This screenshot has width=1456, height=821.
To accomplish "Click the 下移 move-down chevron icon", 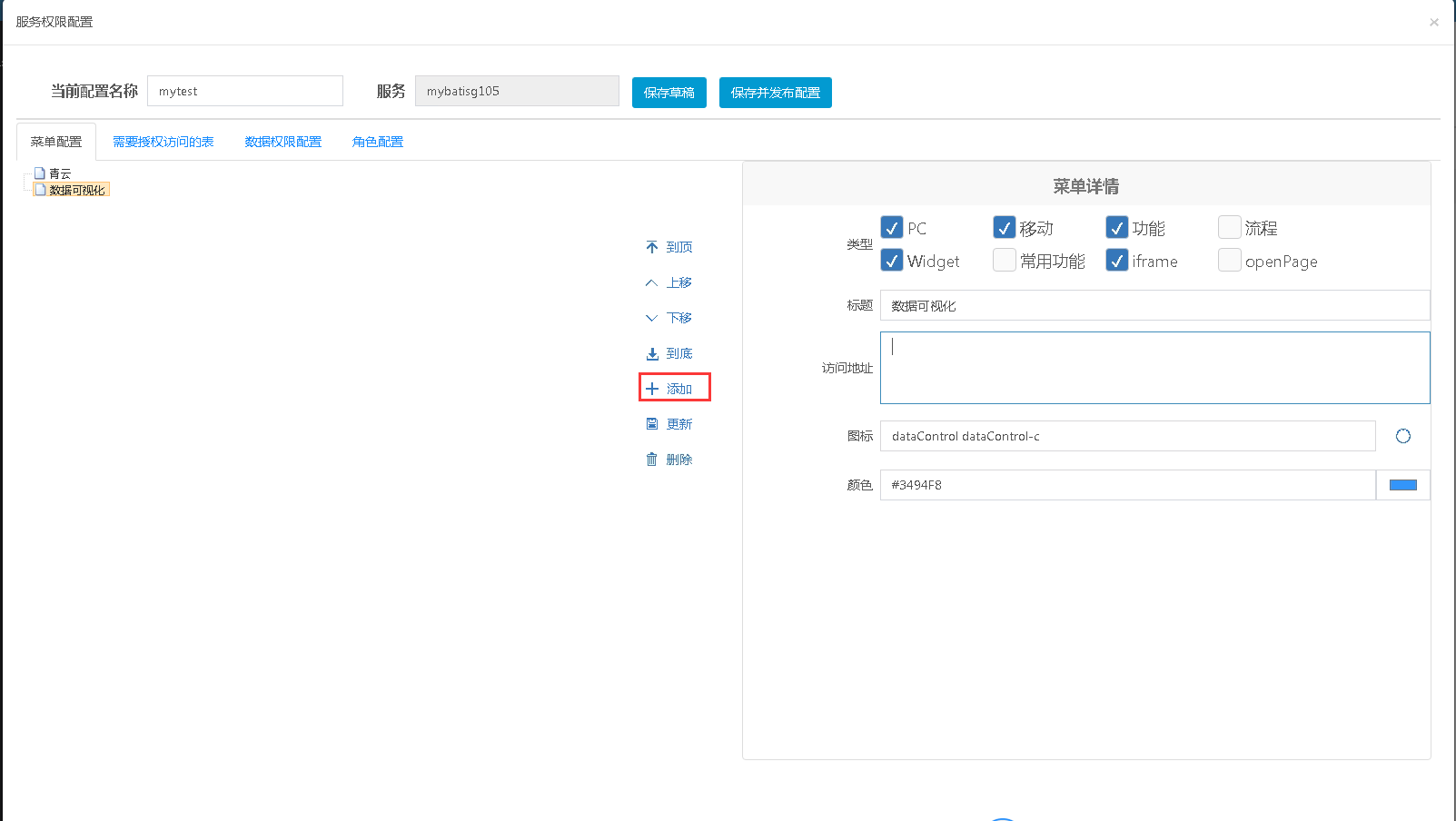I will 651,318.
